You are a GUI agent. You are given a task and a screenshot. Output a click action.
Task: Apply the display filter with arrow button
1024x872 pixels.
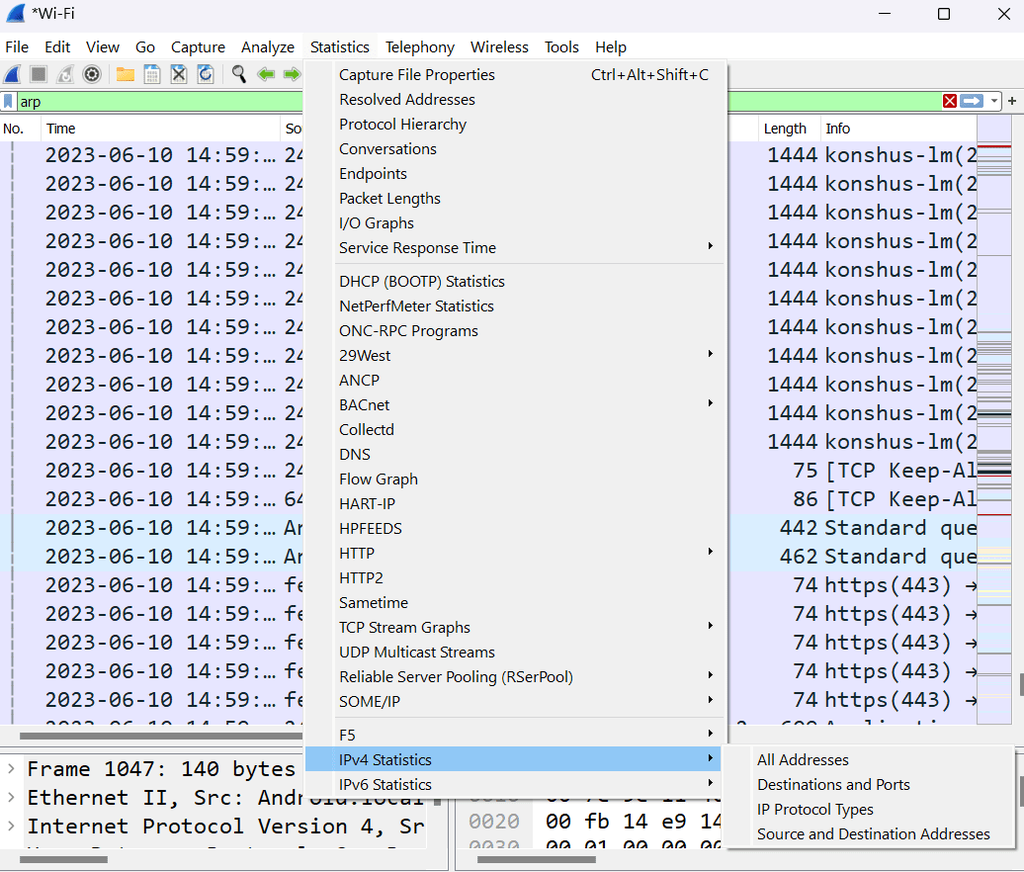pos(971,101)
